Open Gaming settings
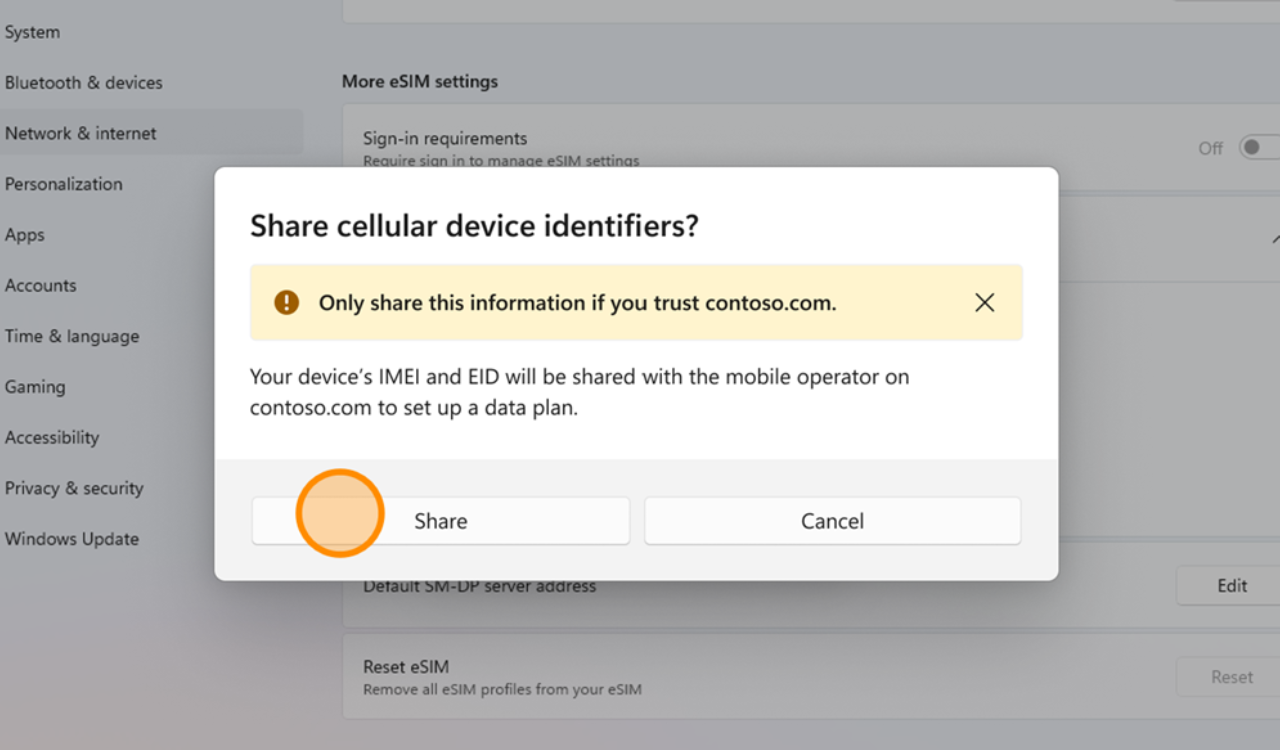The width and height of the screenshot is (1280, 750). (x=36, y=387)
